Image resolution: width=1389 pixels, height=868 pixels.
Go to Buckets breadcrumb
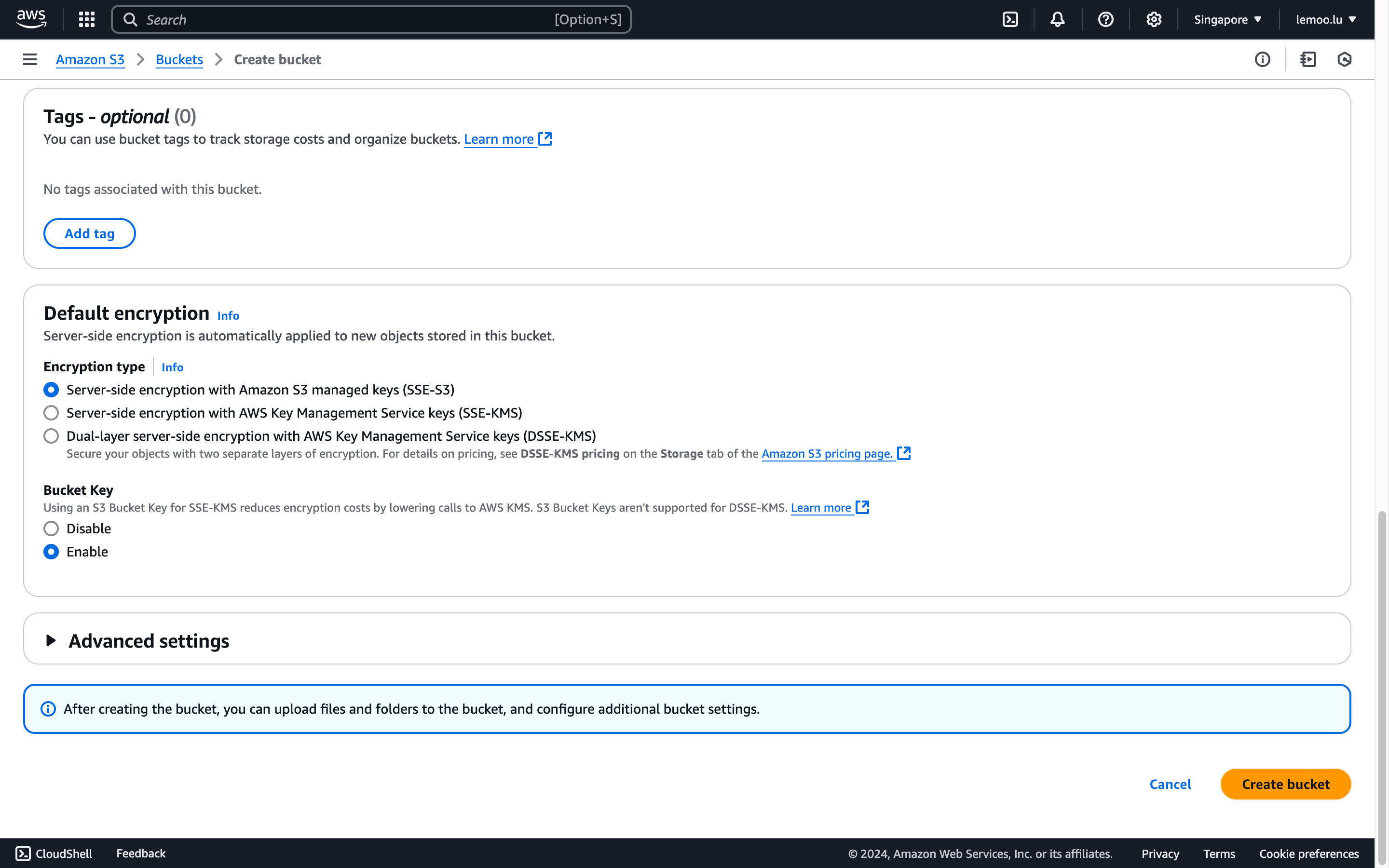[x=179, y=59]
